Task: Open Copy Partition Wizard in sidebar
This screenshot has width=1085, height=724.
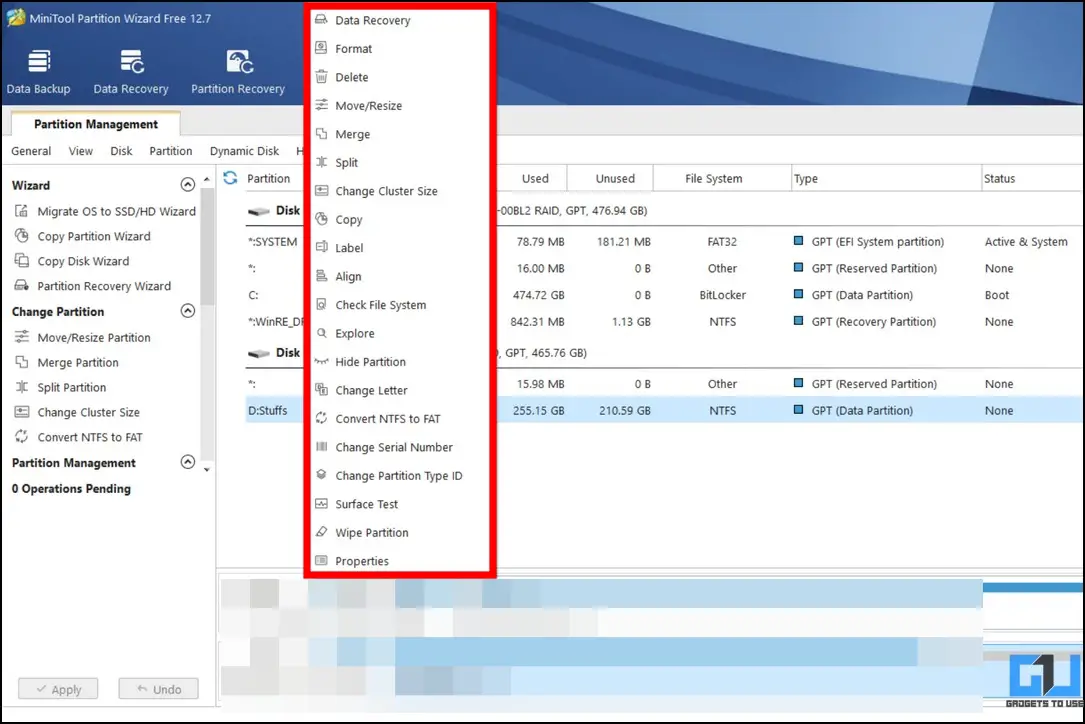Action: point(82,236)
